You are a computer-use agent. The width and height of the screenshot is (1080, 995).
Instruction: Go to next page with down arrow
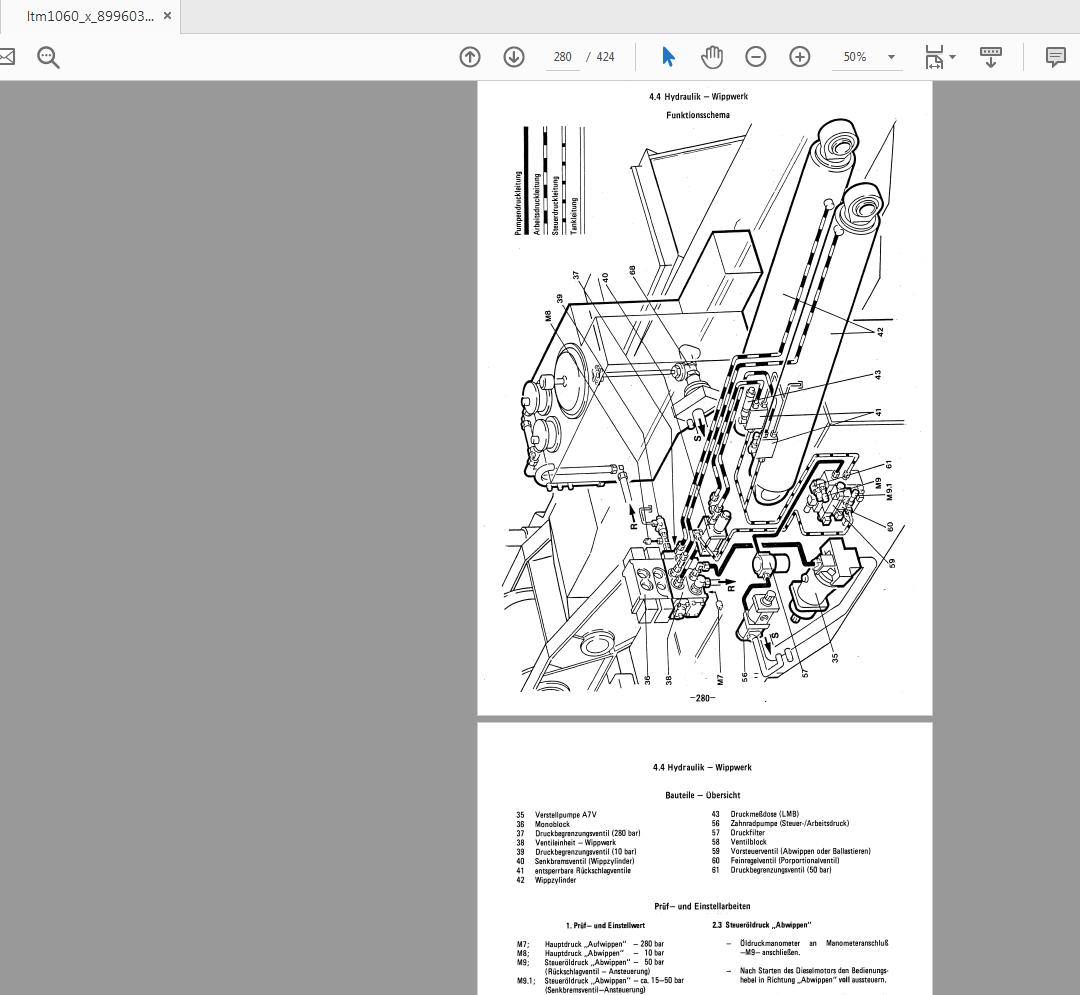(514, 56)
